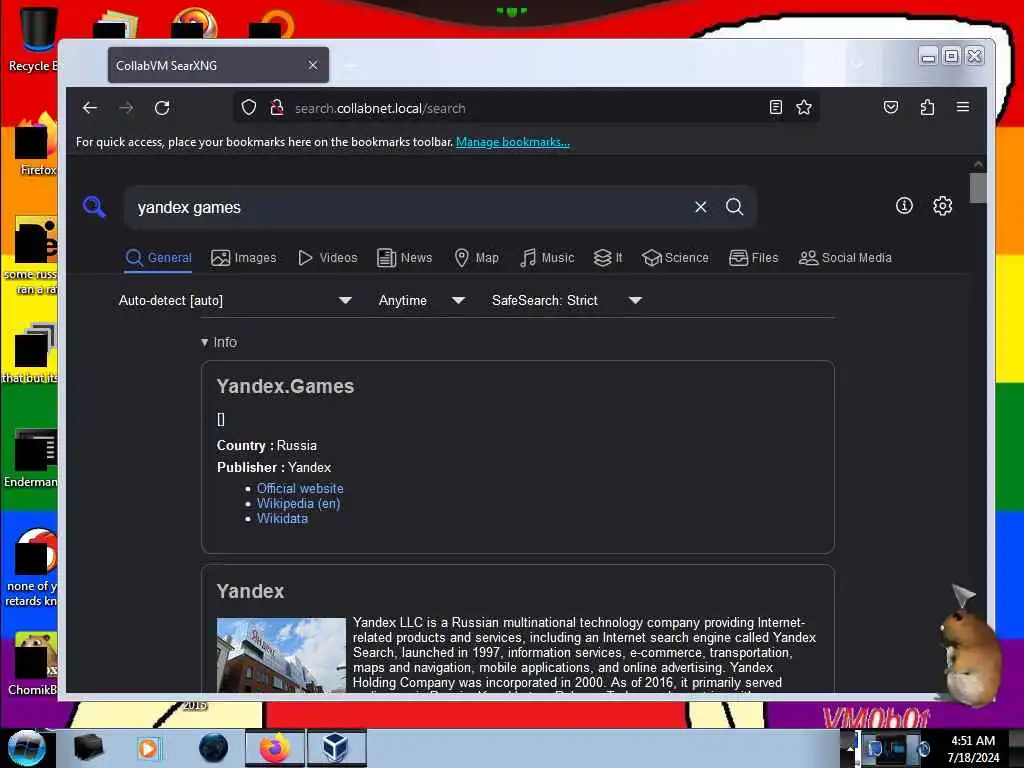Image resolution: width=1024 pixels, height=768 pixels.
Task: Open the Wikidata link
Action: (282, 518)
